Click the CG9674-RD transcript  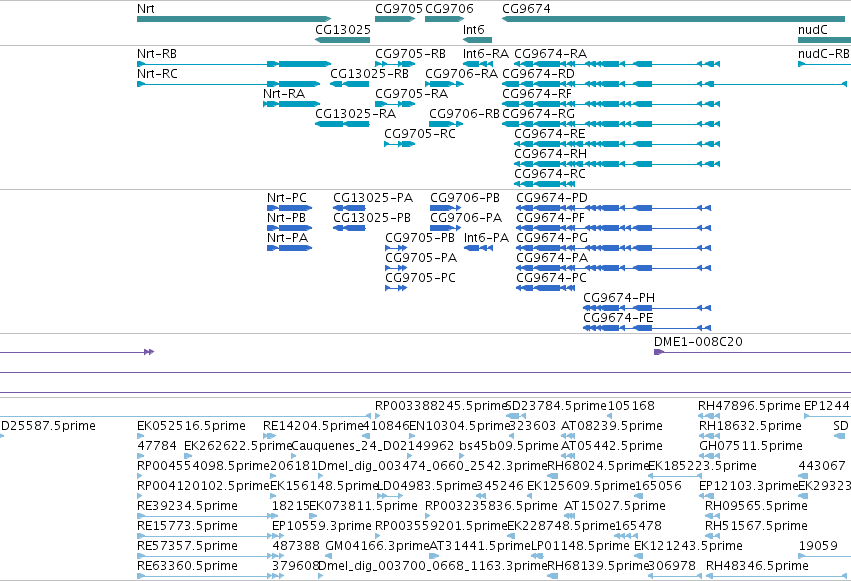(674, 84)
